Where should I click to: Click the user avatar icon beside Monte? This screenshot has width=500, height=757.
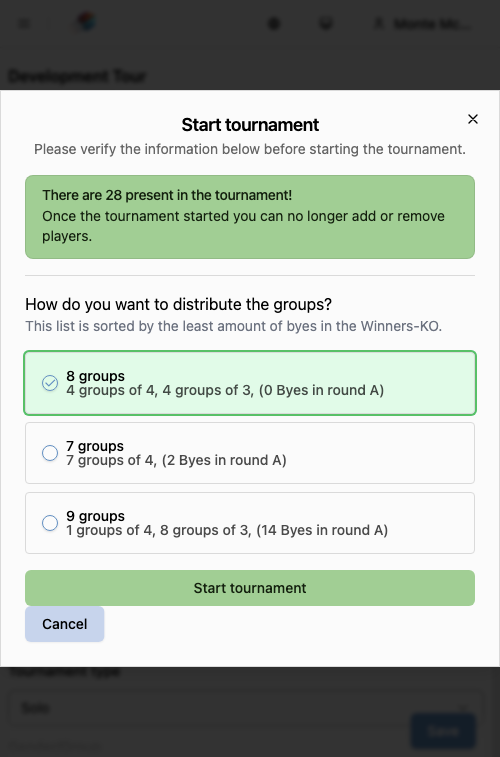tap(379, 23)
